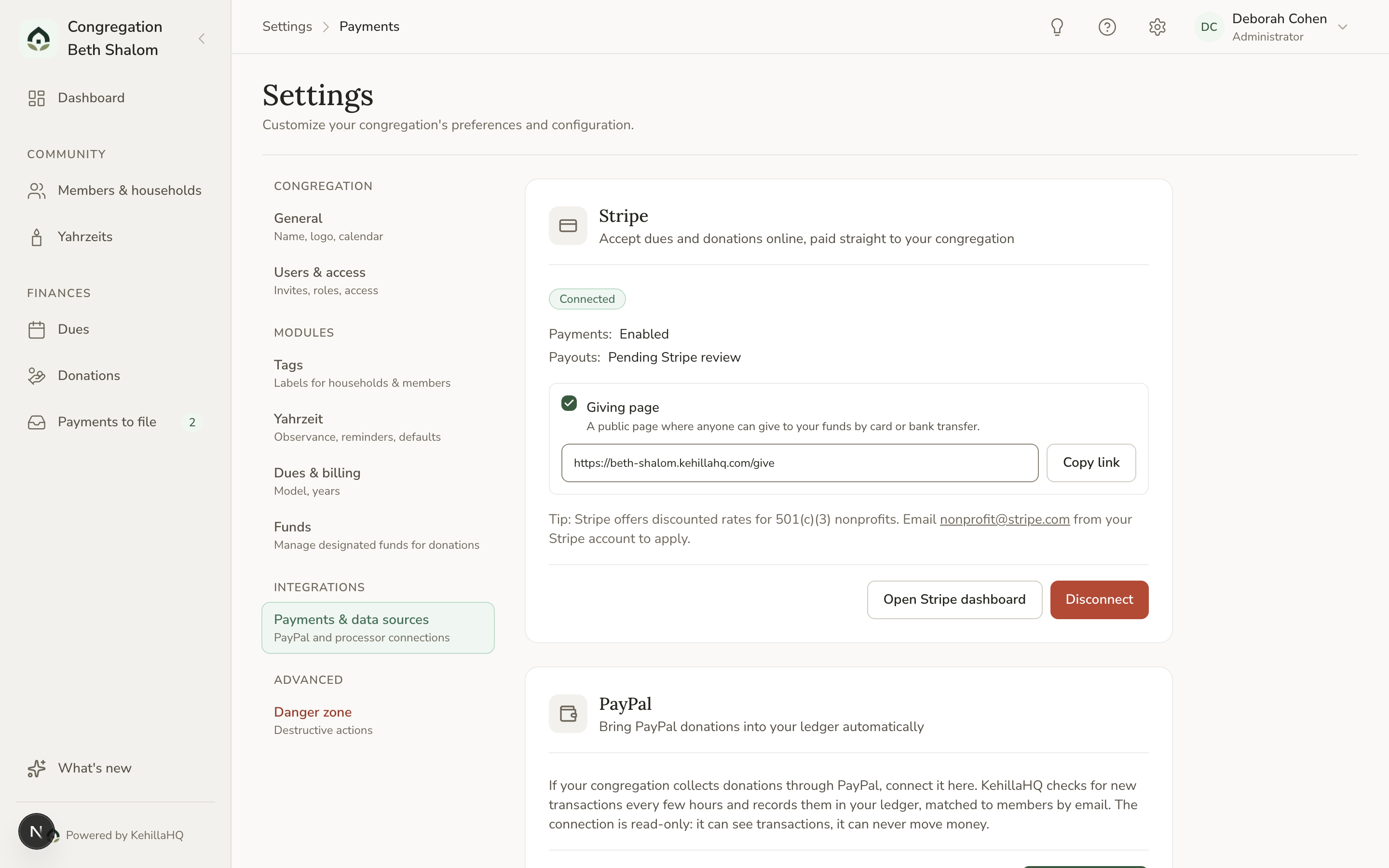Click the Donations hand-heart icon
Screen dimensions: 1389x868
pos(37,376)
